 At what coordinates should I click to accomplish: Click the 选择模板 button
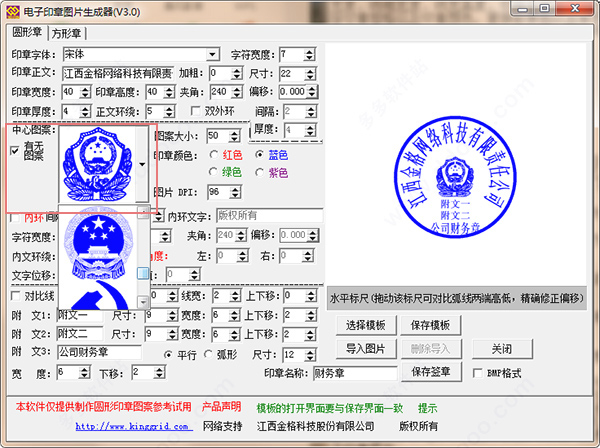tap(364, 325)
